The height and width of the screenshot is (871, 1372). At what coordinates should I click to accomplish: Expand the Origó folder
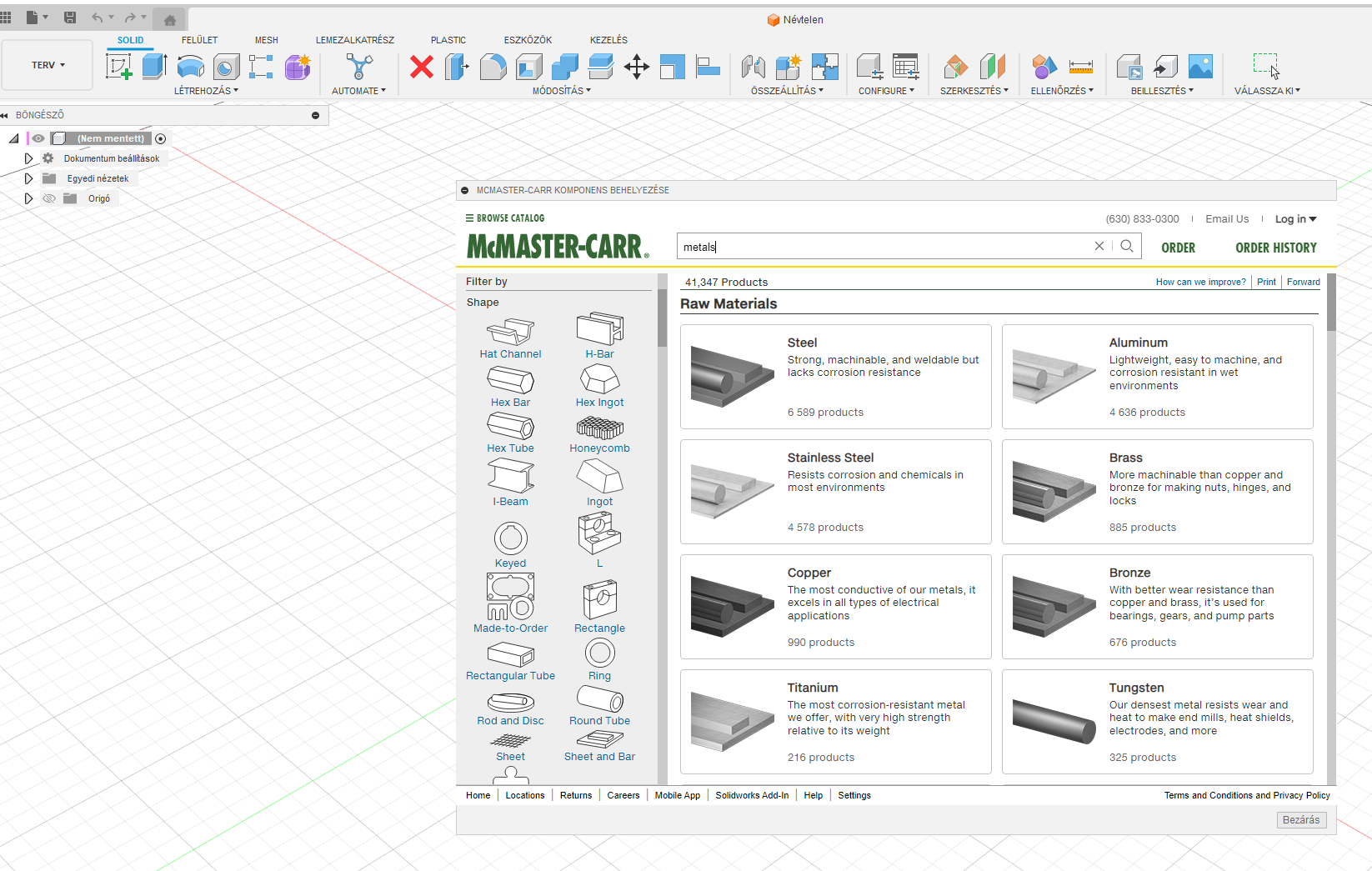coord(28,198)
